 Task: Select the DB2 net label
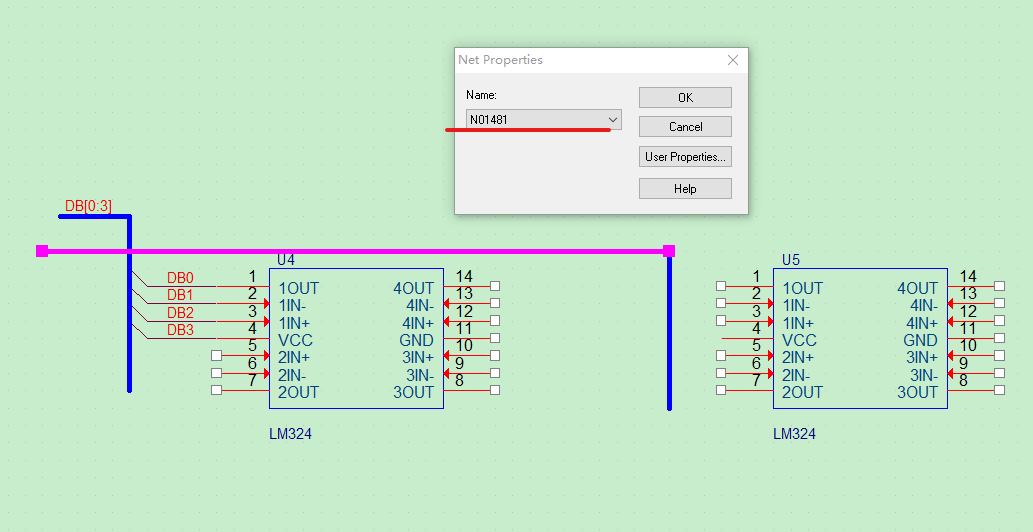(180, 313)
